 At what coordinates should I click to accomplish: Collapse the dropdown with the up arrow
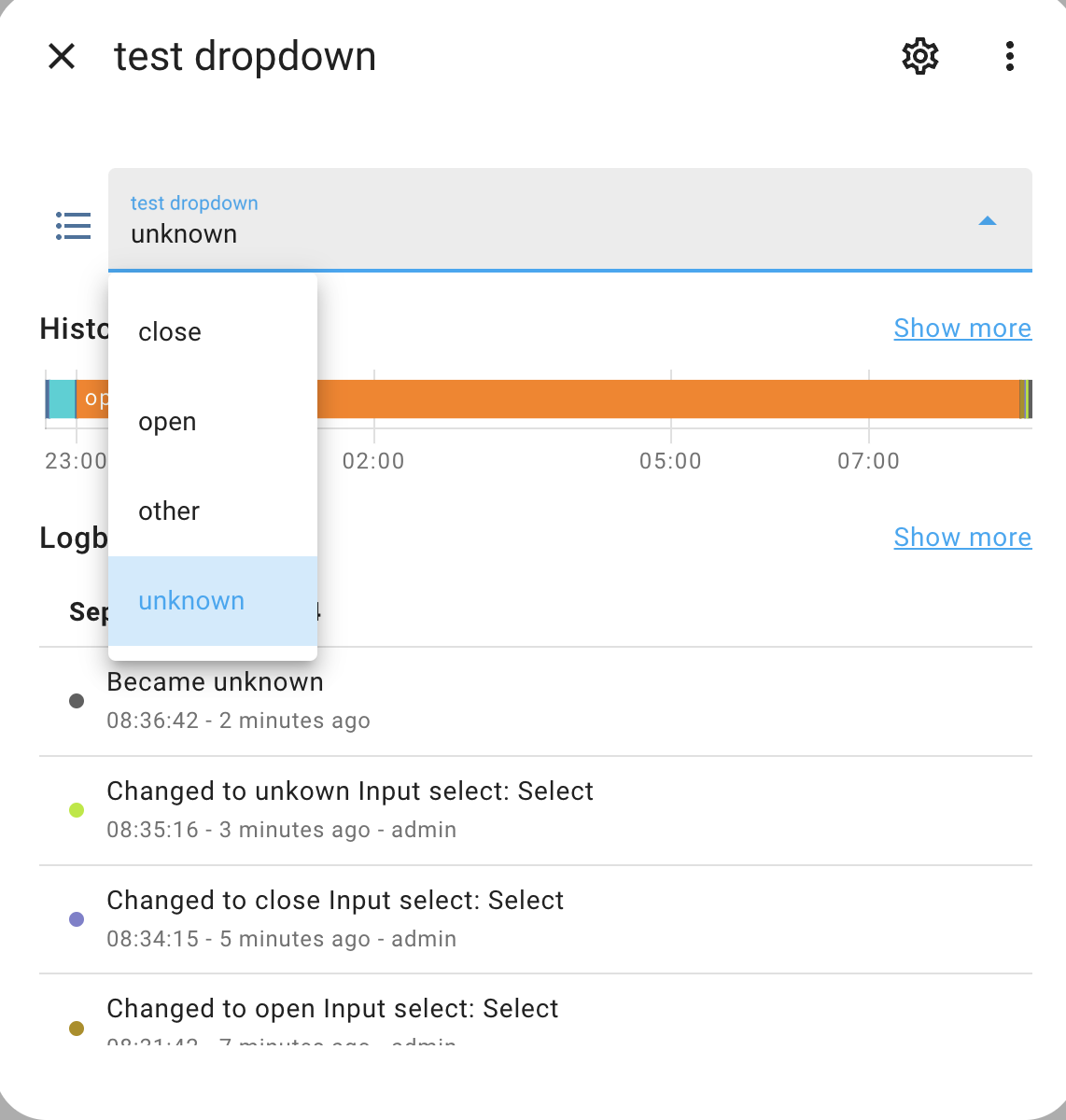[x=988, y=221]
